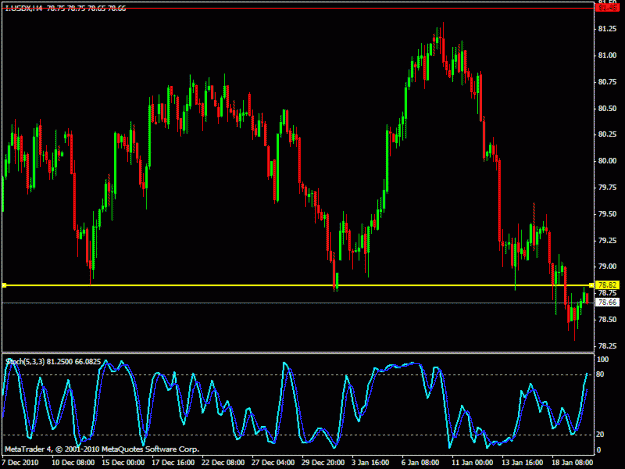Click the 80.00 price axis label

pyautogui.click(x=607, y=161)
